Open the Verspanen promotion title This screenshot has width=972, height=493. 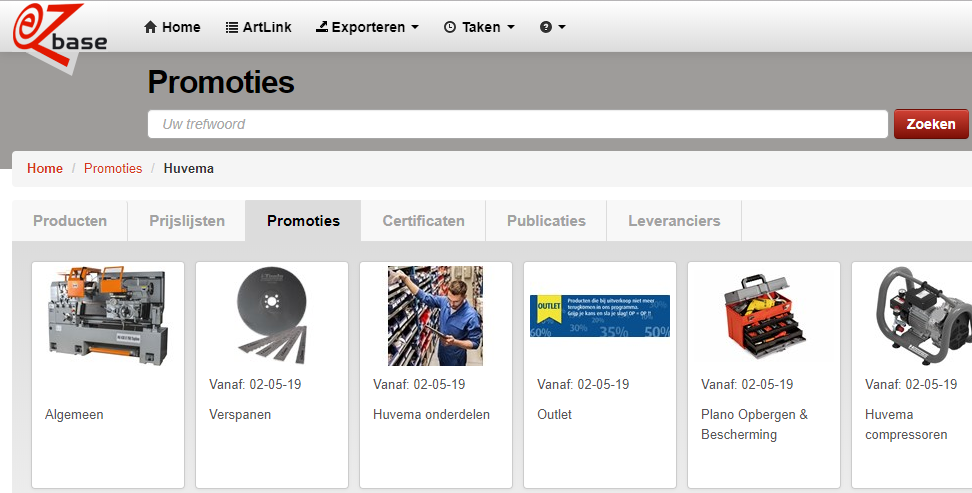point(240,414)
